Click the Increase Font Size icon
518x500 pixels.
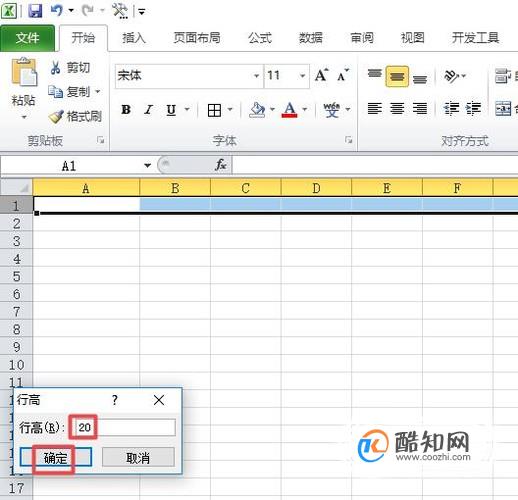pos(321,75)
